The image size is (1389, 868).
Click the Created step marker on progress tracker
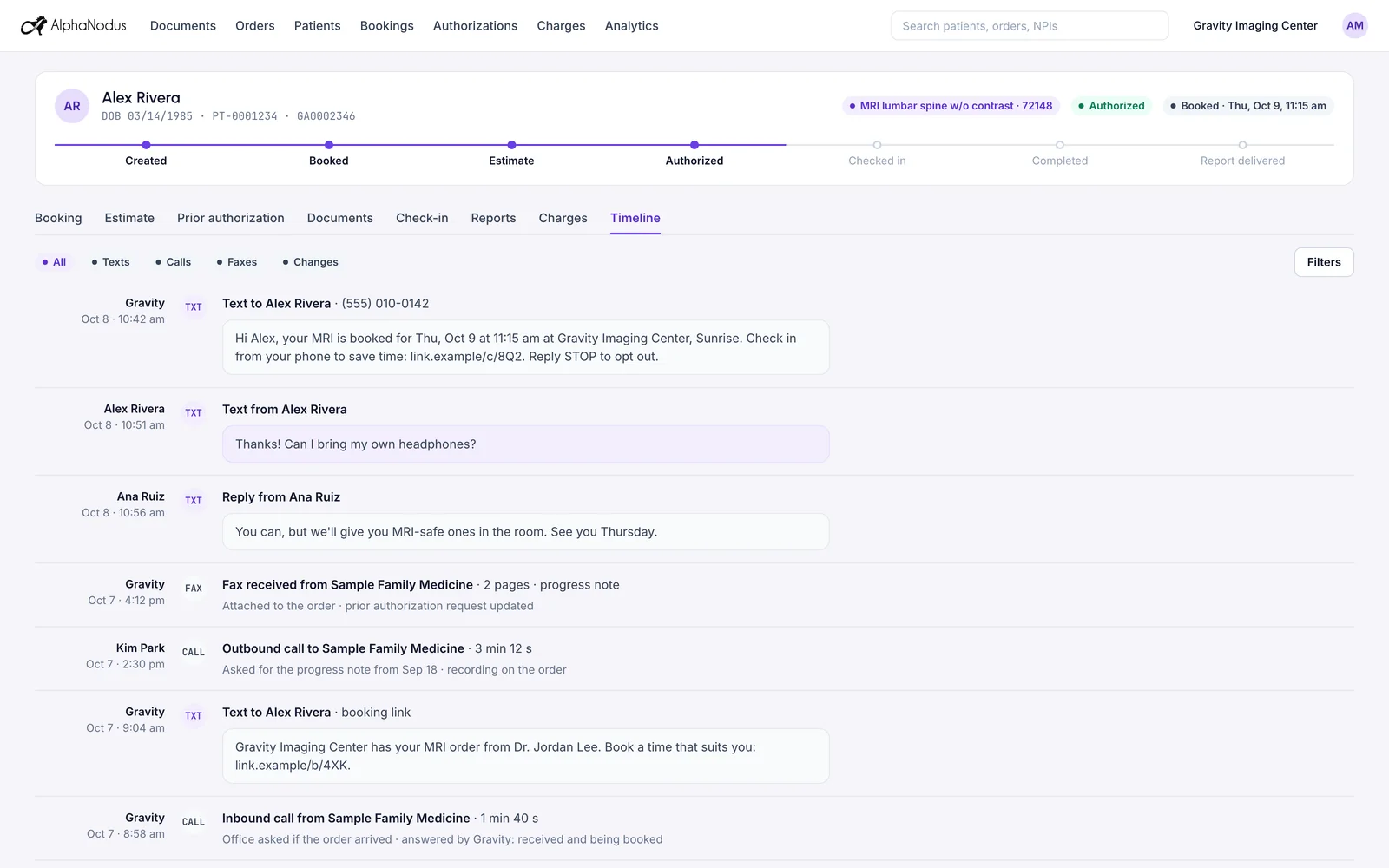146,145
